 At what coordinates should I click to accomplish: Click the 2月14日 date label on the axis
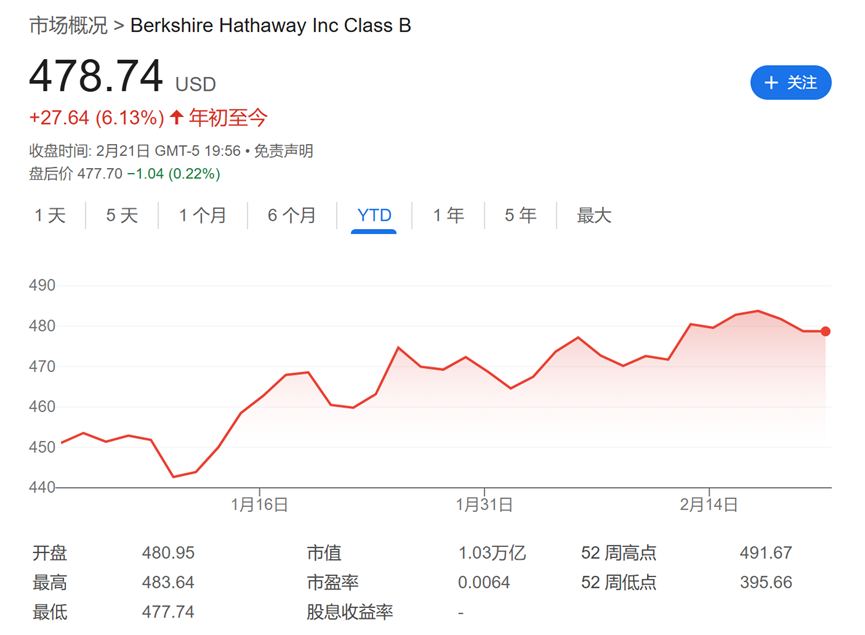pyautogui.click(x=708, y=505)
